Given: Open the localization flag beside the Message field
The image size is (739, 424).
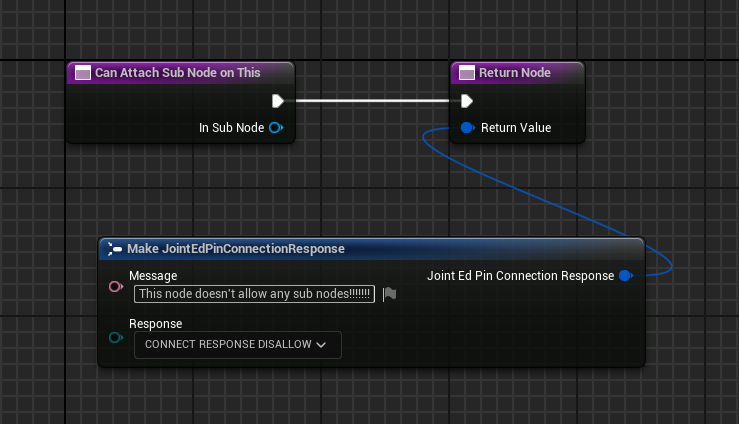Looking at the screenshot, I should [390, 294].
